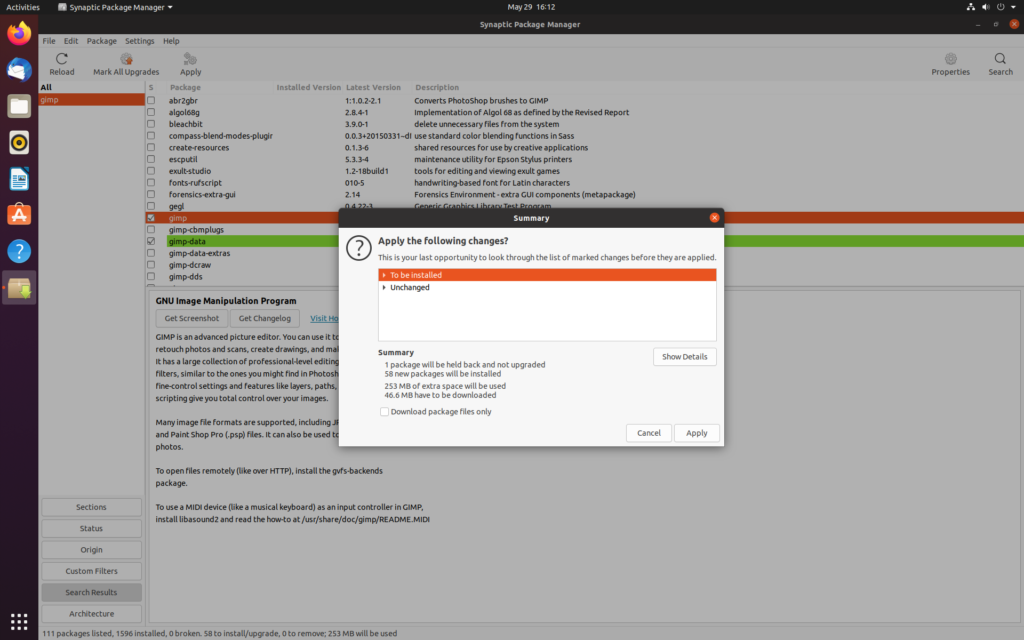Click the Visit Homepage link
This screenshot has width=1024, height=640.
pyautogui.click(x=324, y=319)
